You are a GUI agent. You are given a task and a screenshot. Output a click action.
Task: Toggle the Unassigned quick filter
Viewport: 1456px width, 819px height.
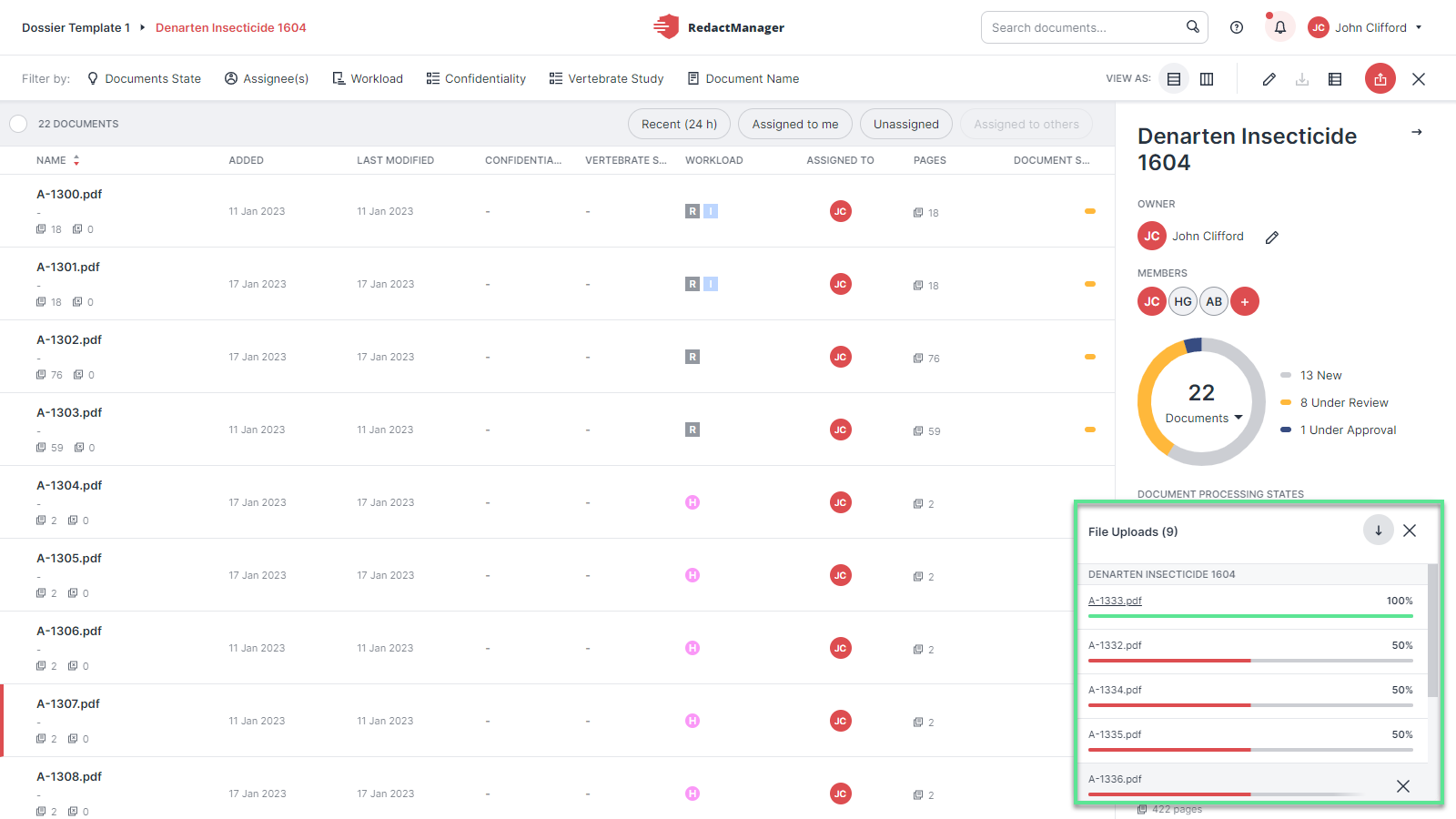(906, 124)
